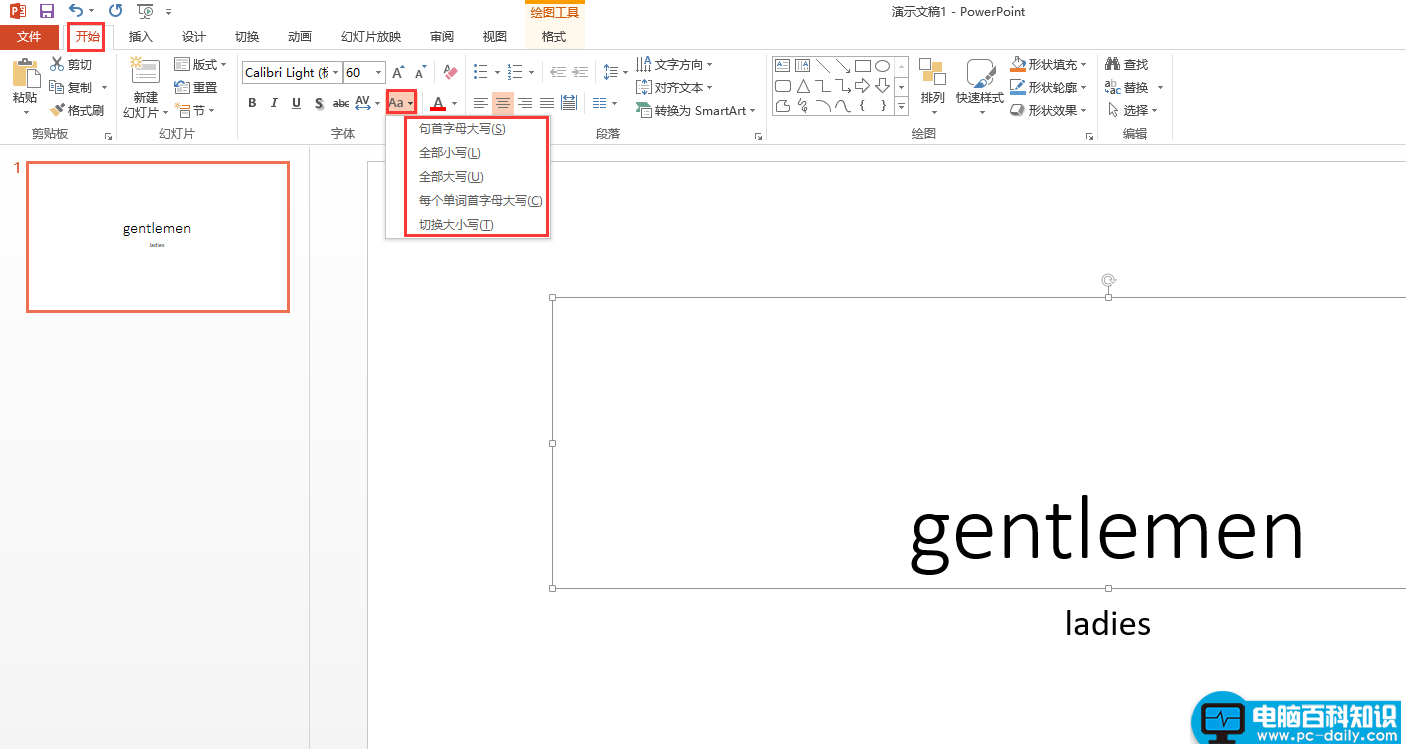Open the File (文件) tab
This screenshot has width=1406, height=749.
[x=29, y=37]
